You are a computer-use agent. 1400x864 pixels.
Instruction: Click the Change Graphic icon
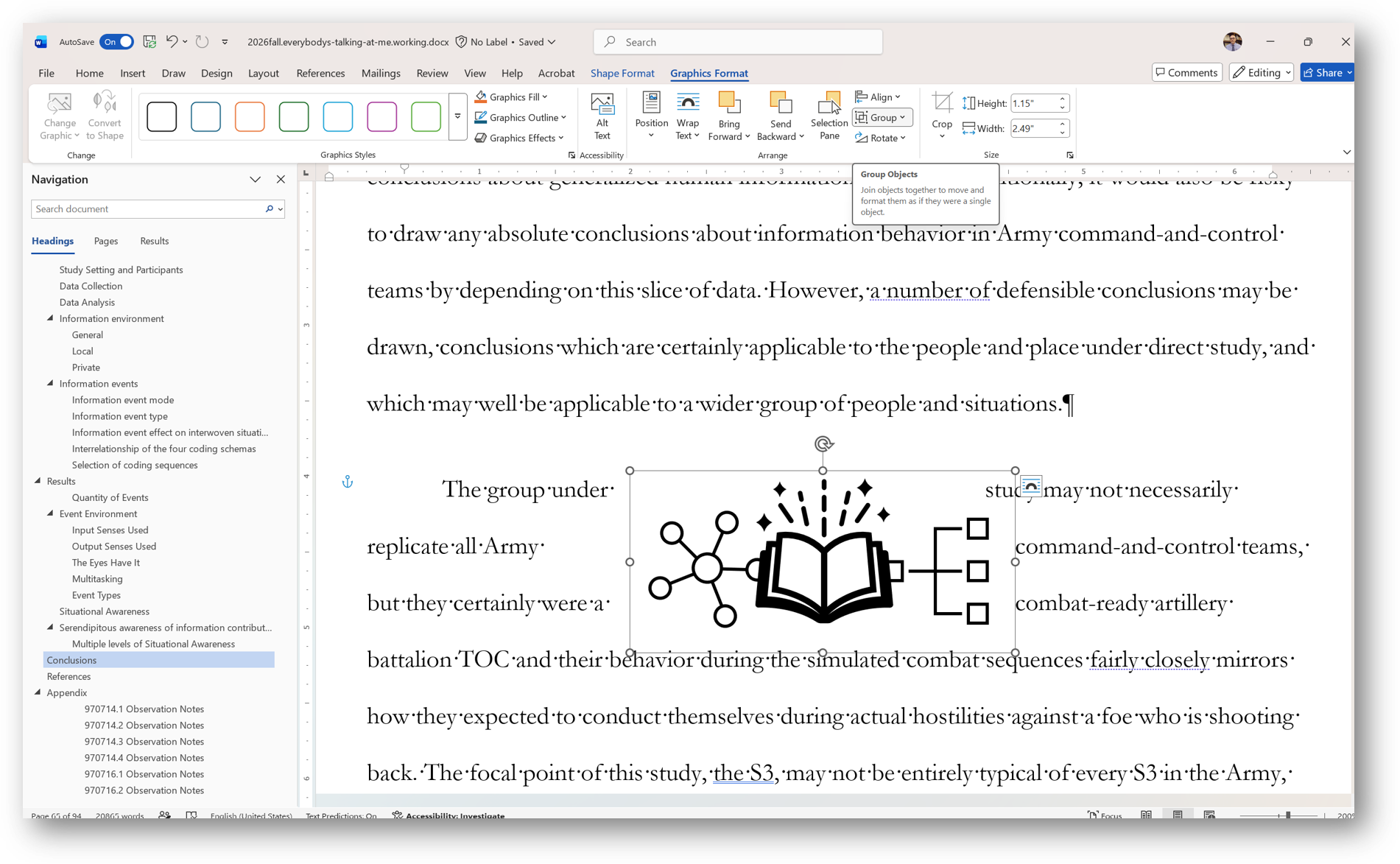click(60, 116)
